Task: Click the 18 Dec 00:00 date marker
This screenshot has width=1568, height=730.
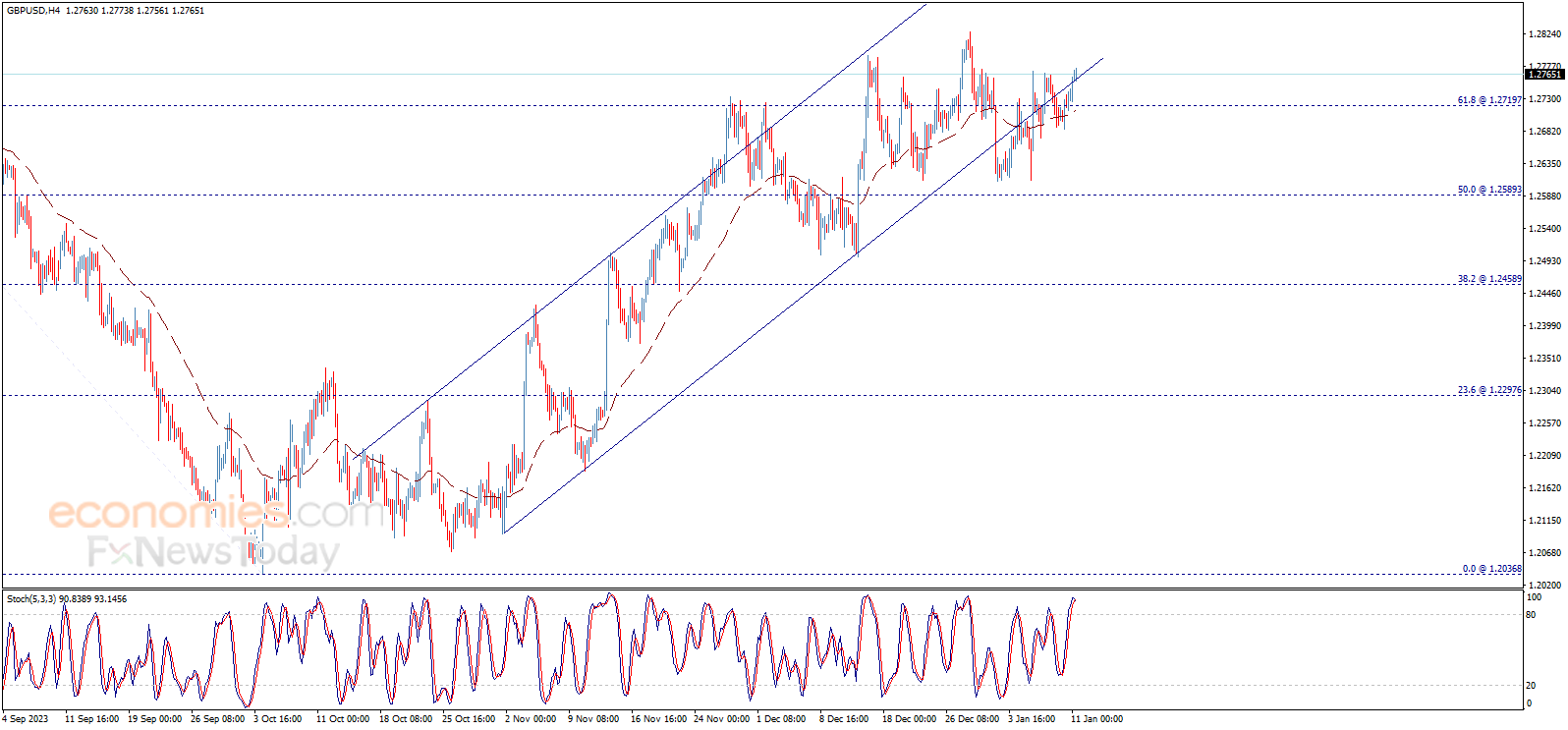Action: coord(909,719)
